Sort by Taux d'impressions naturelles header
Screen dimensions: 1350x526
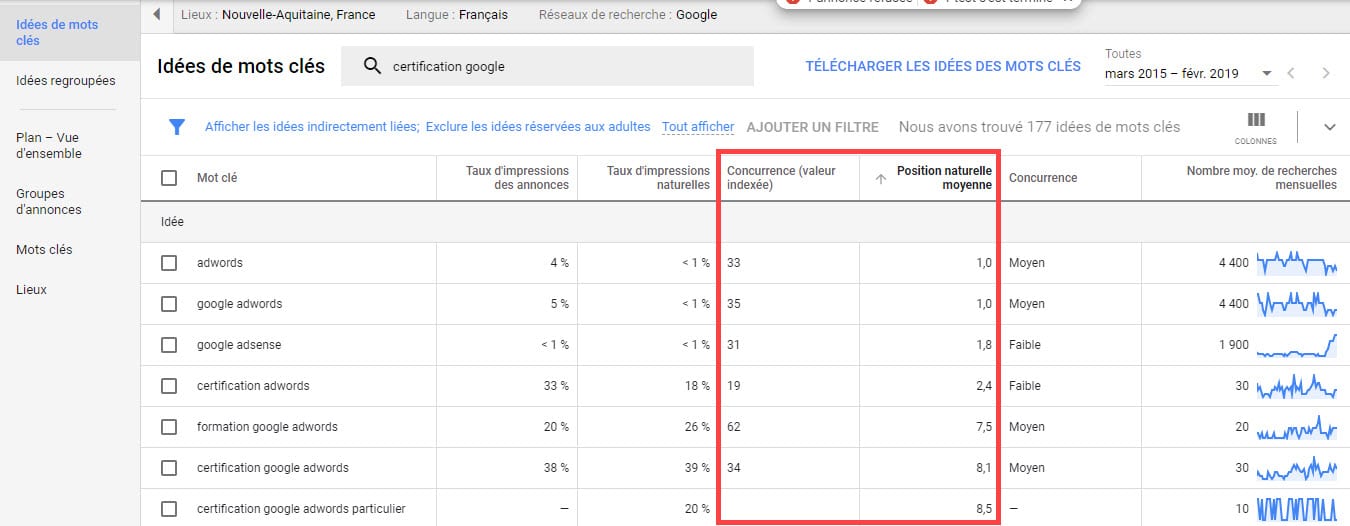tap(658, 178)
